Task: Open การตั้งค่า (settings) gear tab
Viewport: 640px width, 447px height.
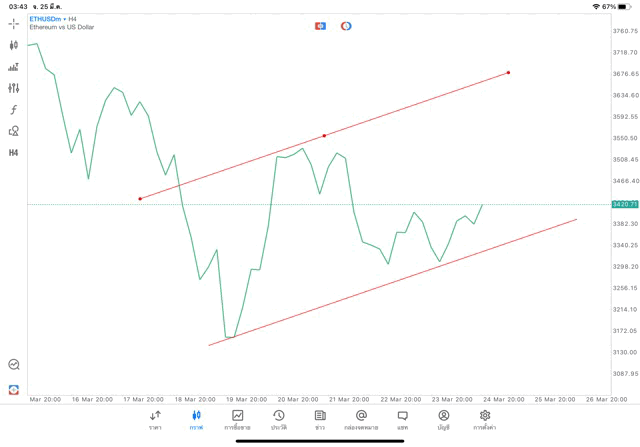Action: coord(485,419)
